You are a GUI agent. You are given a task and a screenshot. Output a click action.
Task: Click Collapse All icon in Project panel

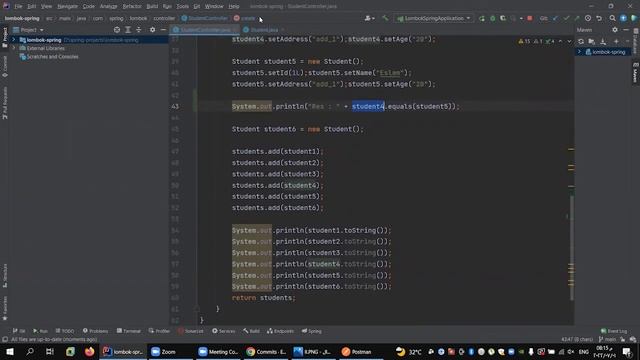(x=139, y=30)
